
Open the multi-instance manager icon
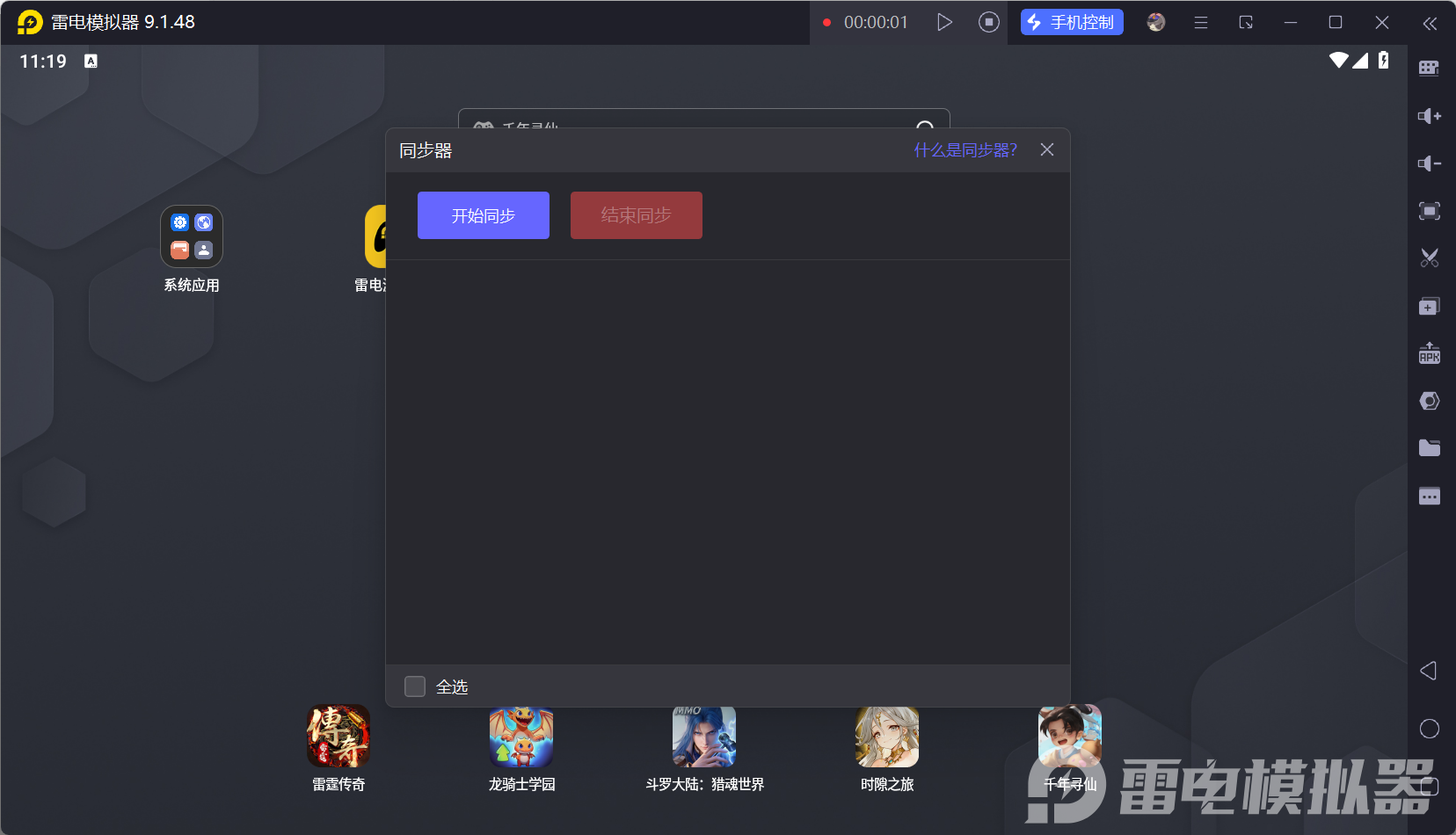pyautogui.click(x=1429, y=306)
